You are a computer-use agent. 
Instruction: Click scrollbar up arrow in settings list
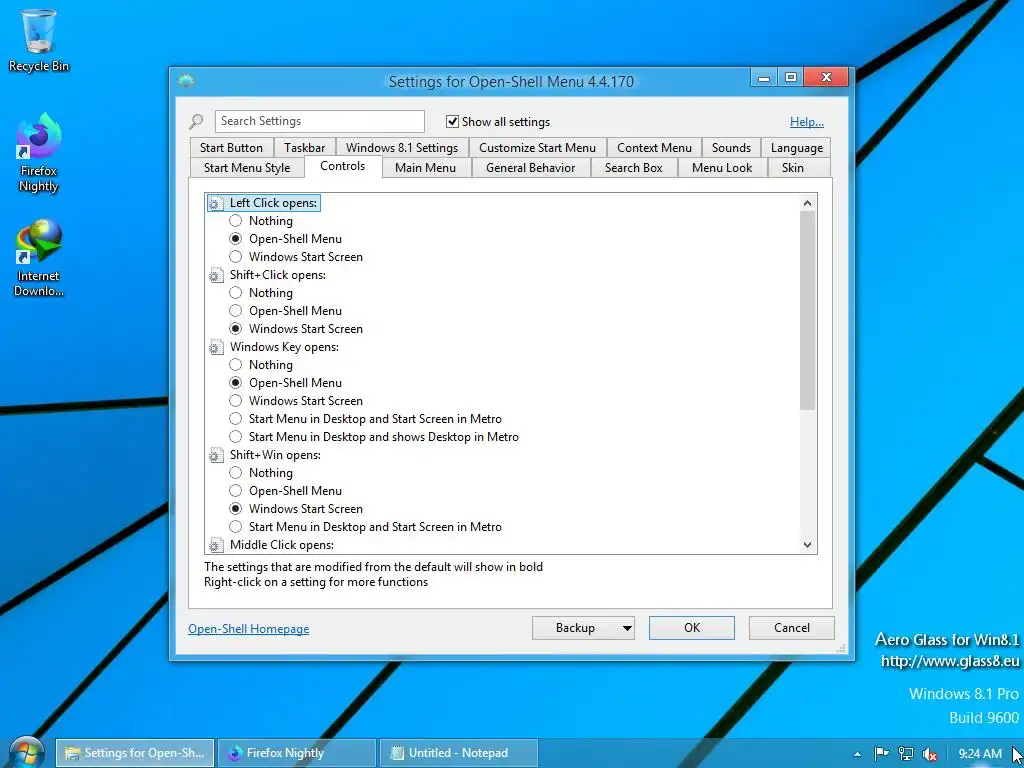[x=807, y=203]
